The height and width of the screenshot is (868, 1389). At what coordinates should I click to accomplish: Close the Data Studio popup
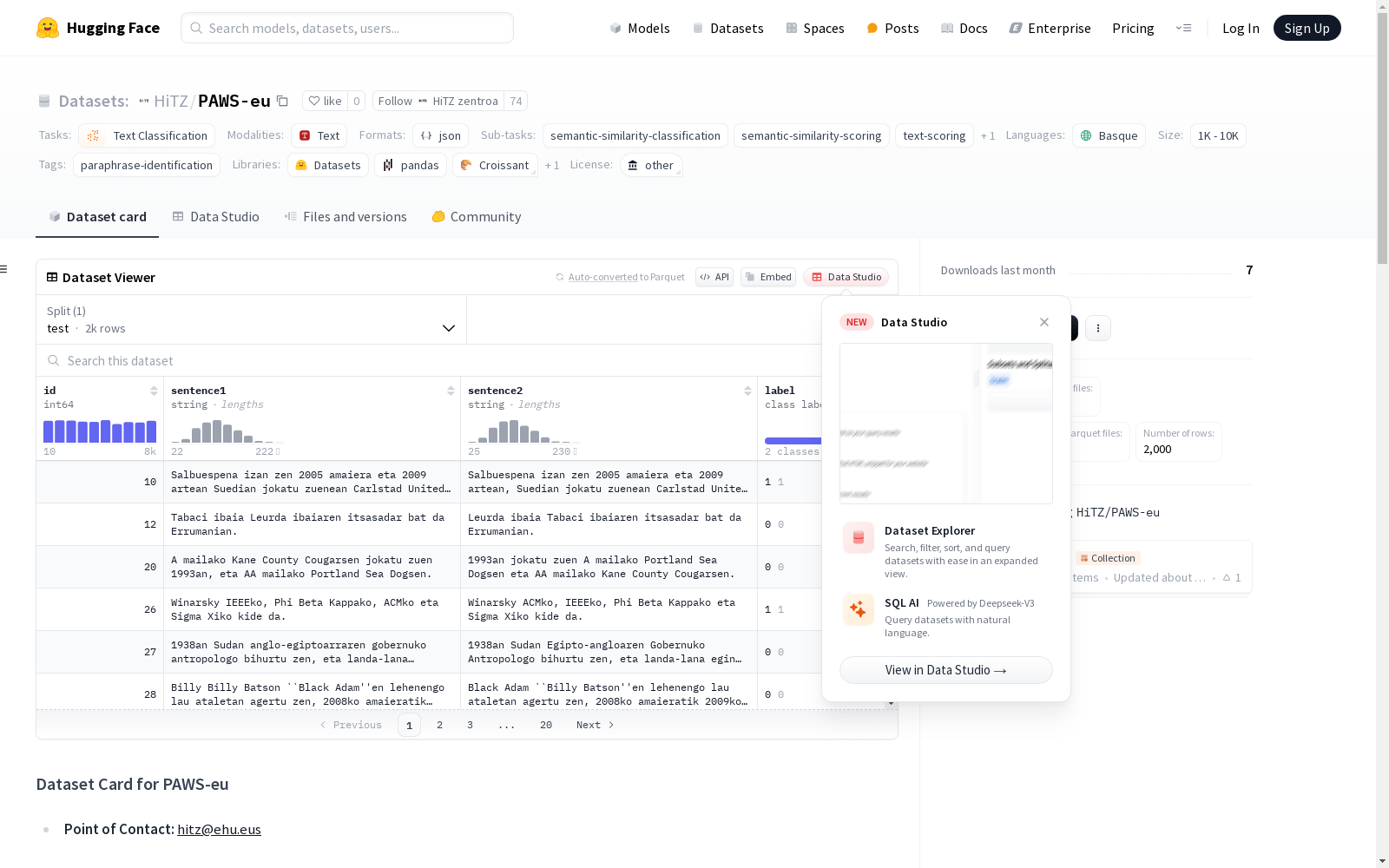click(x=1044, y=322)
